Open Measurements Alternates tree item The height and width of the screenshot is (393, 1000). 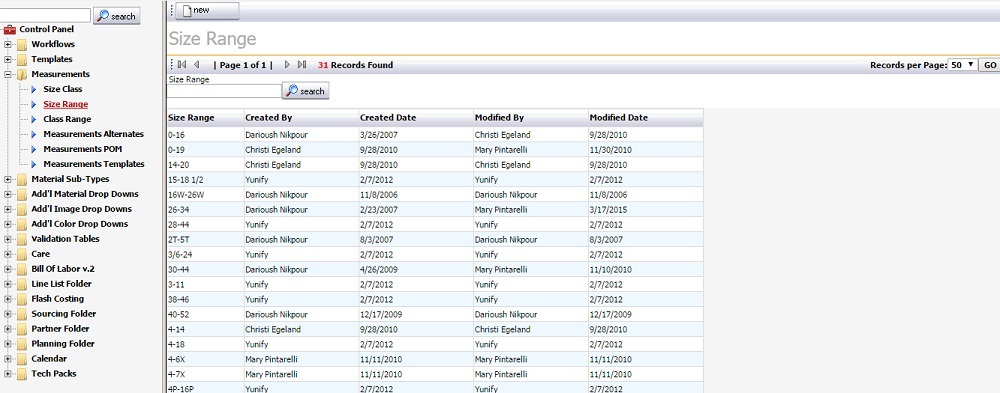[94, 134]
